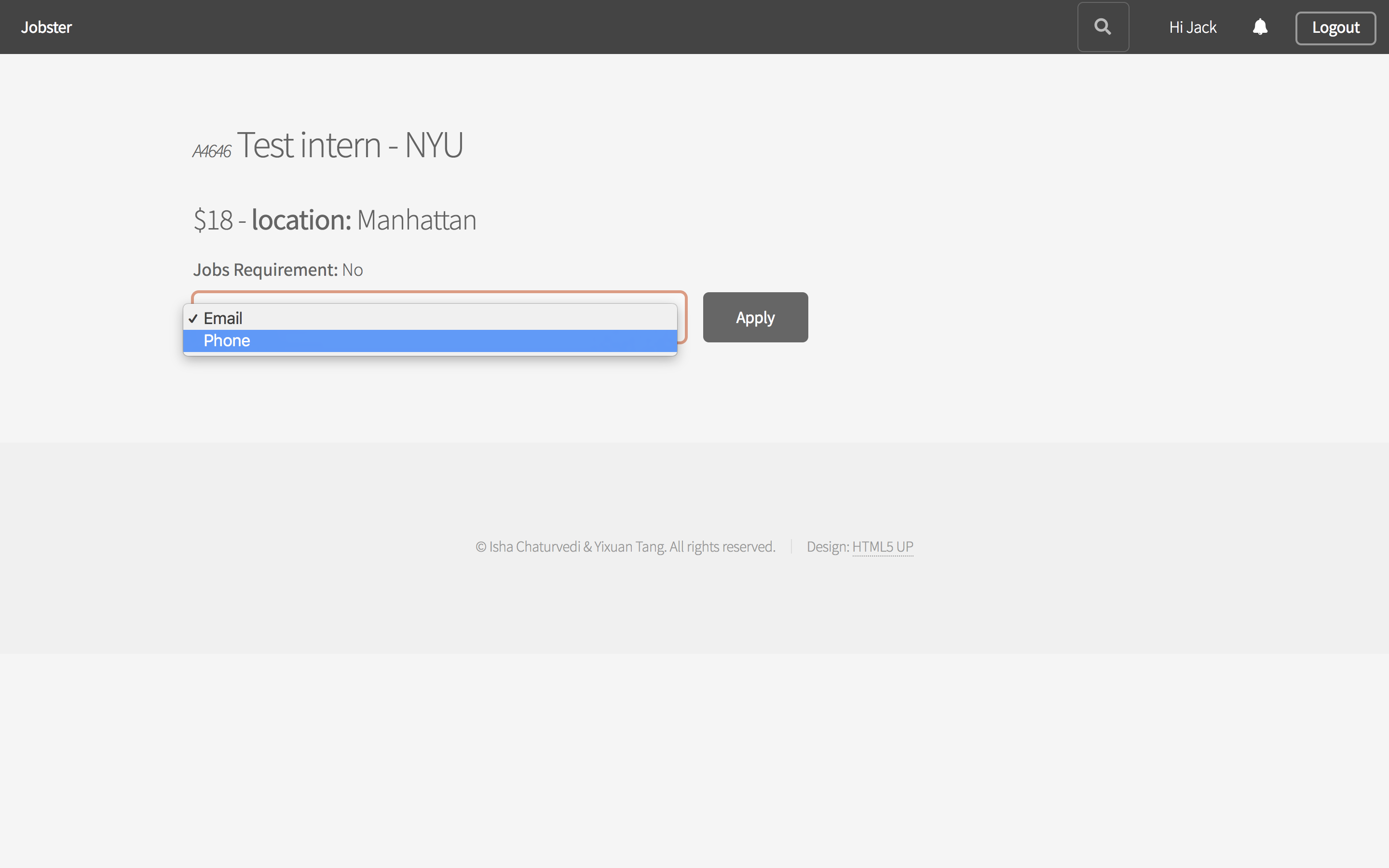Open notifications bell icon
1389x868 pixels.
tap(1260, 27)
